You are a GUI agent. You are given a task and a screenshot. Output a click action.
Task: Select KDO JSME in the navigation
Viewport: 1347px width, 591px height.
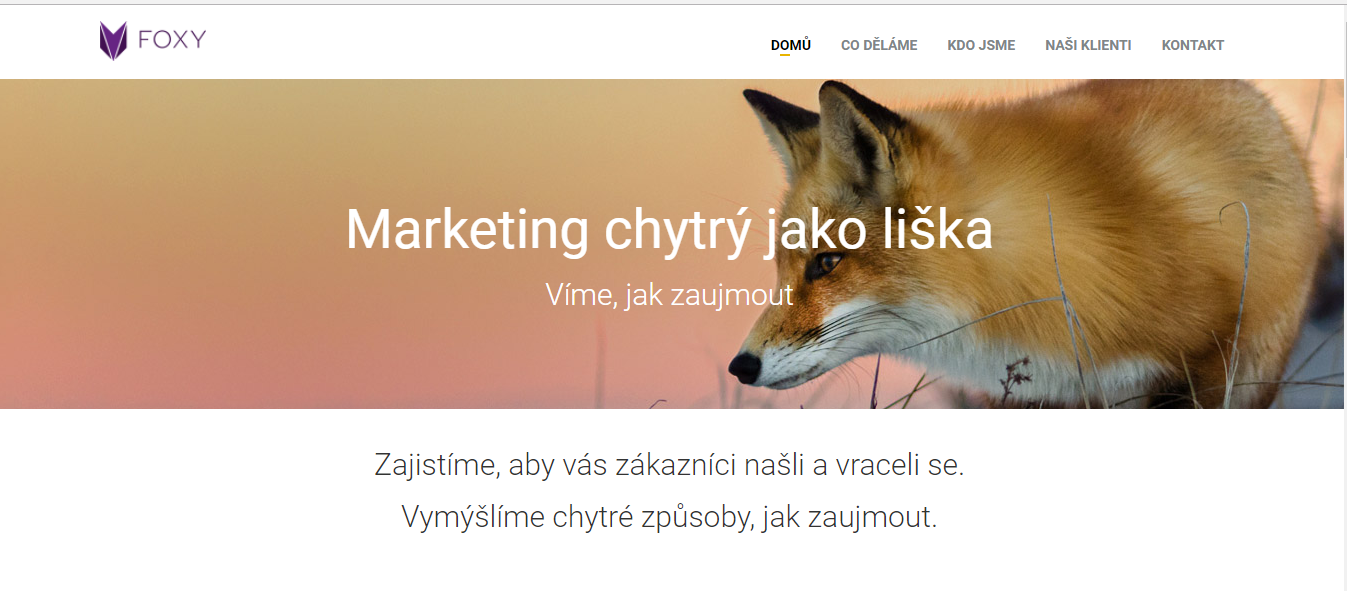pyautogui.click(x=981, y=45)
